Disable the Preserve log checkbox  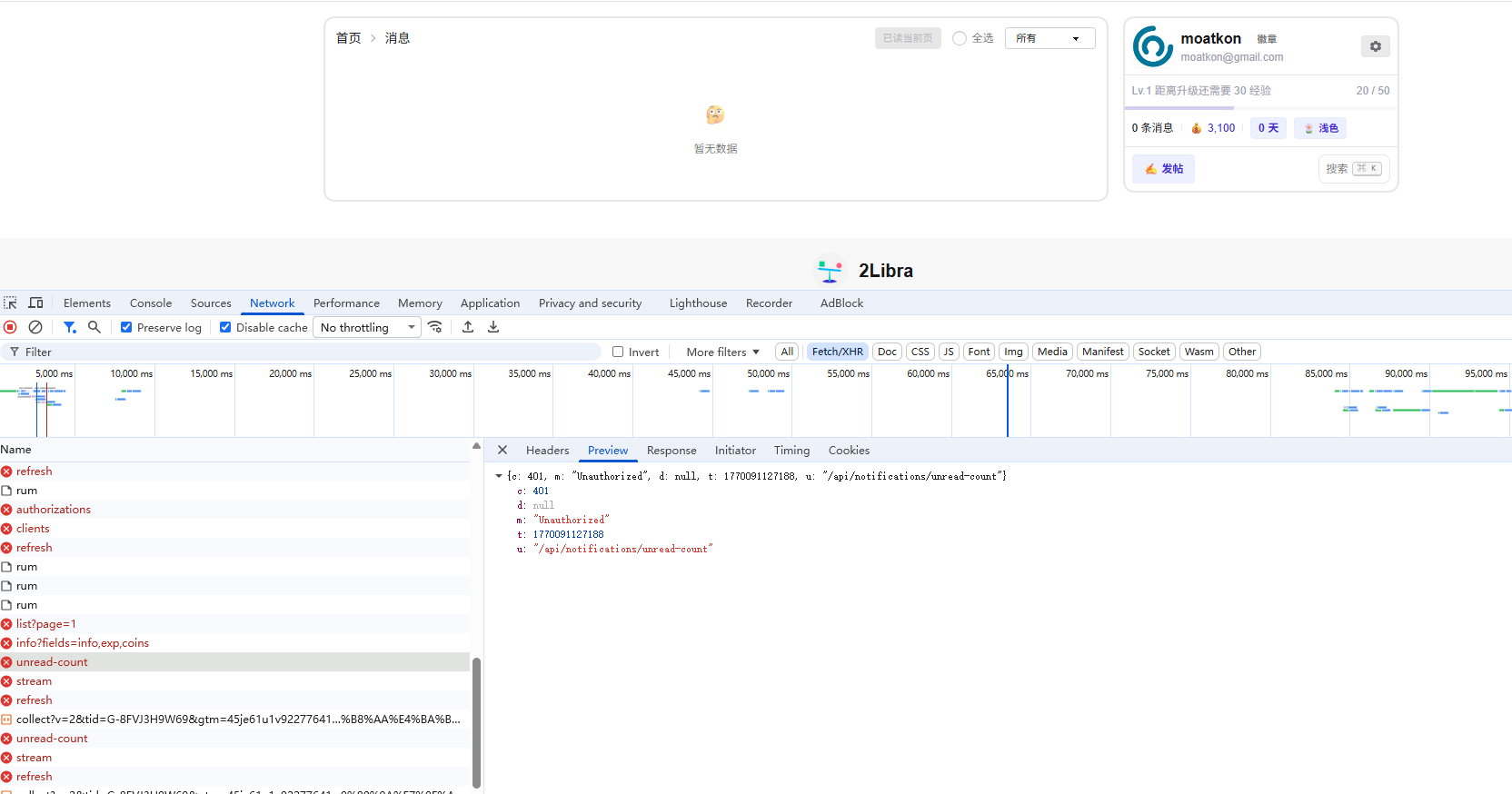[126, 328]
